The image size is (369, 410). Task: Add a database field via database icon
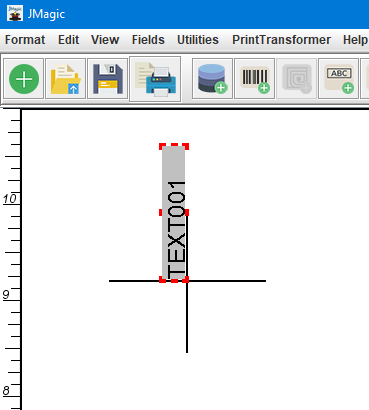(x=212, y=79)
